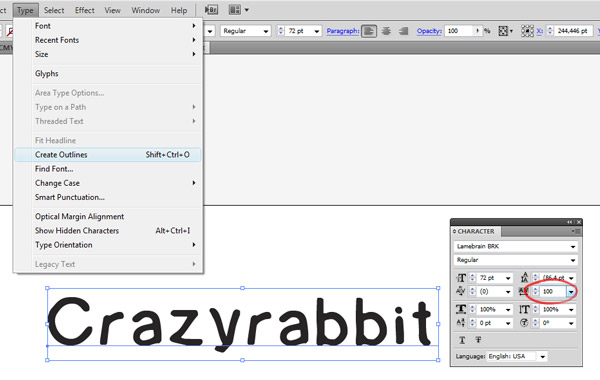This screenshot has width=600, height=380.
Task: Click the vertical scale icon in Character panel
Action: click(524, 309)
